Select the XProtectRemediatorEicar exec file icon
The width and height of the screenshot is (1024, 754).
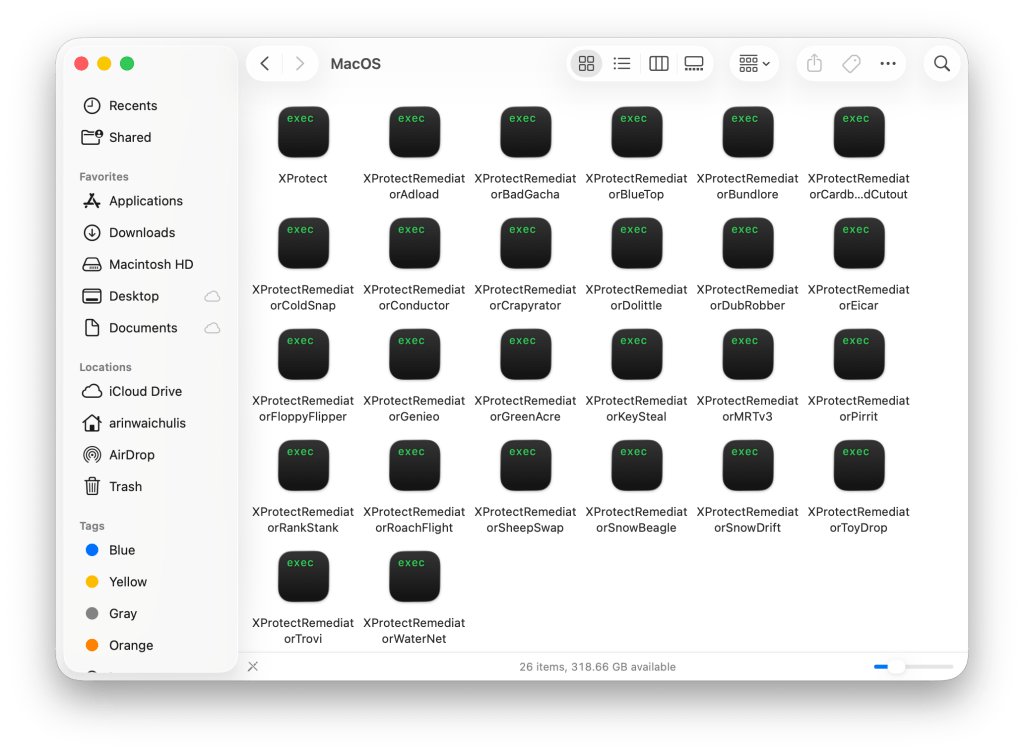858,244
